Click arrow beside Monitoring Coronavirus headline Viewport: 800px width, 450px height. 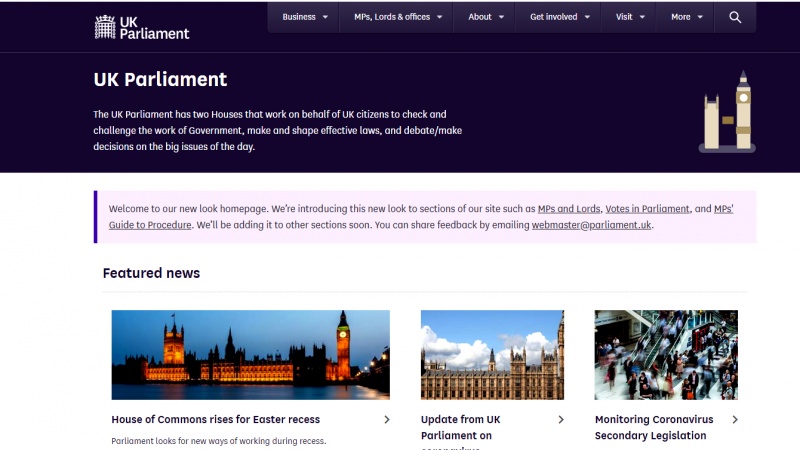coord(735,419)
